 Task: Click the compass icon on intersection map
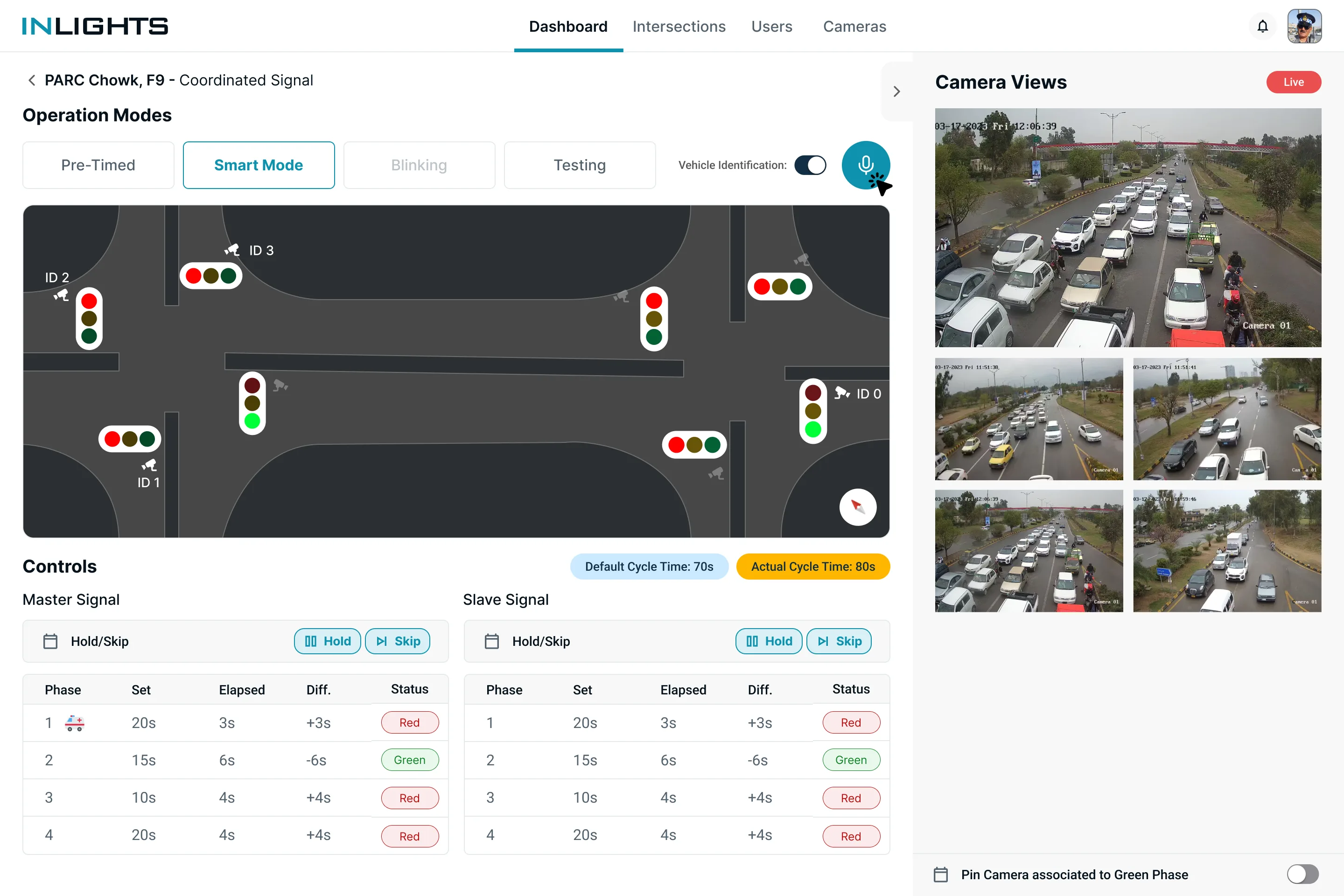(857, 507)
